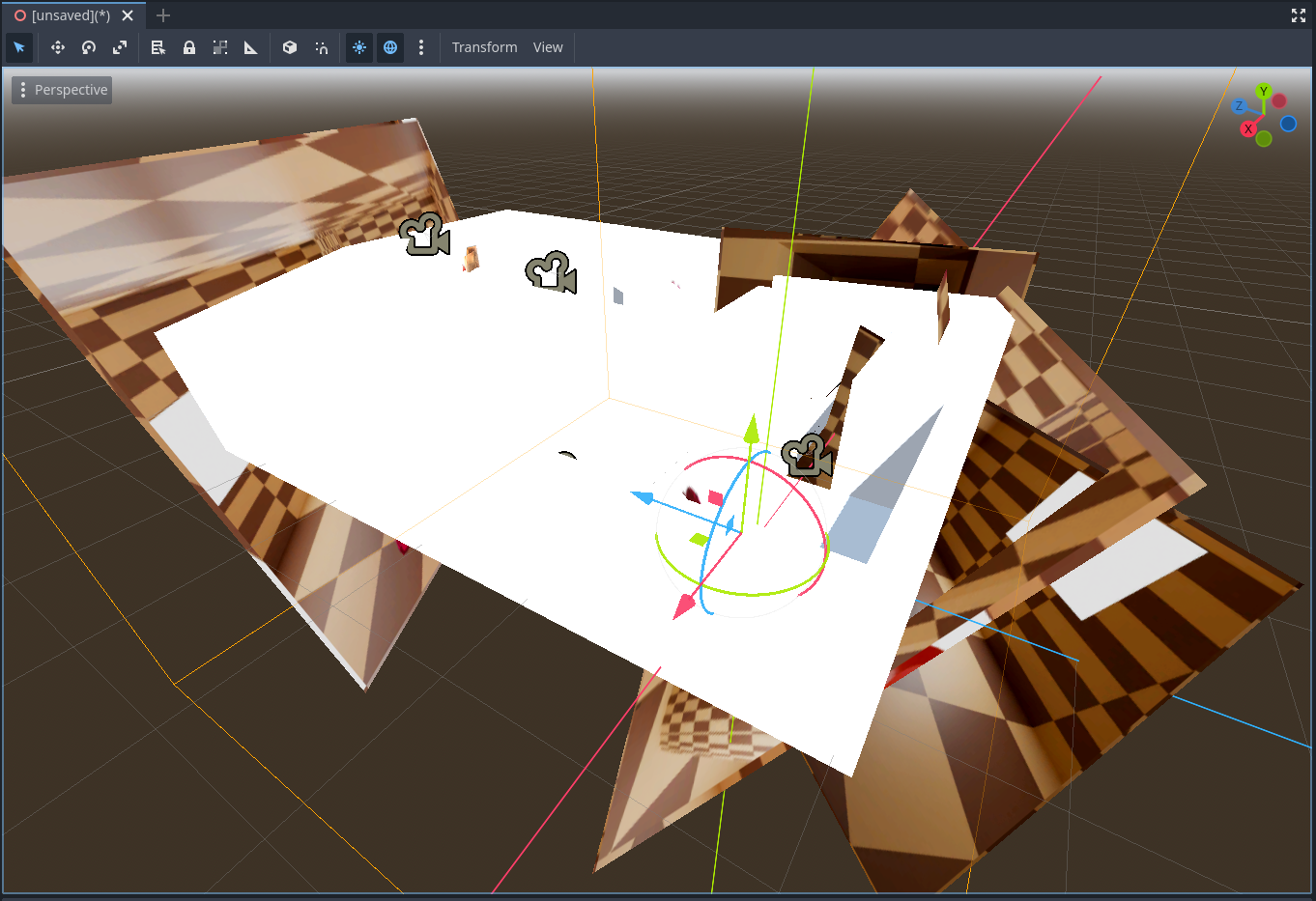Switch to the Rotate Mode tool
Viewport: 1316px width, 901px height.
pyautogui.click(x=88, y=47)
